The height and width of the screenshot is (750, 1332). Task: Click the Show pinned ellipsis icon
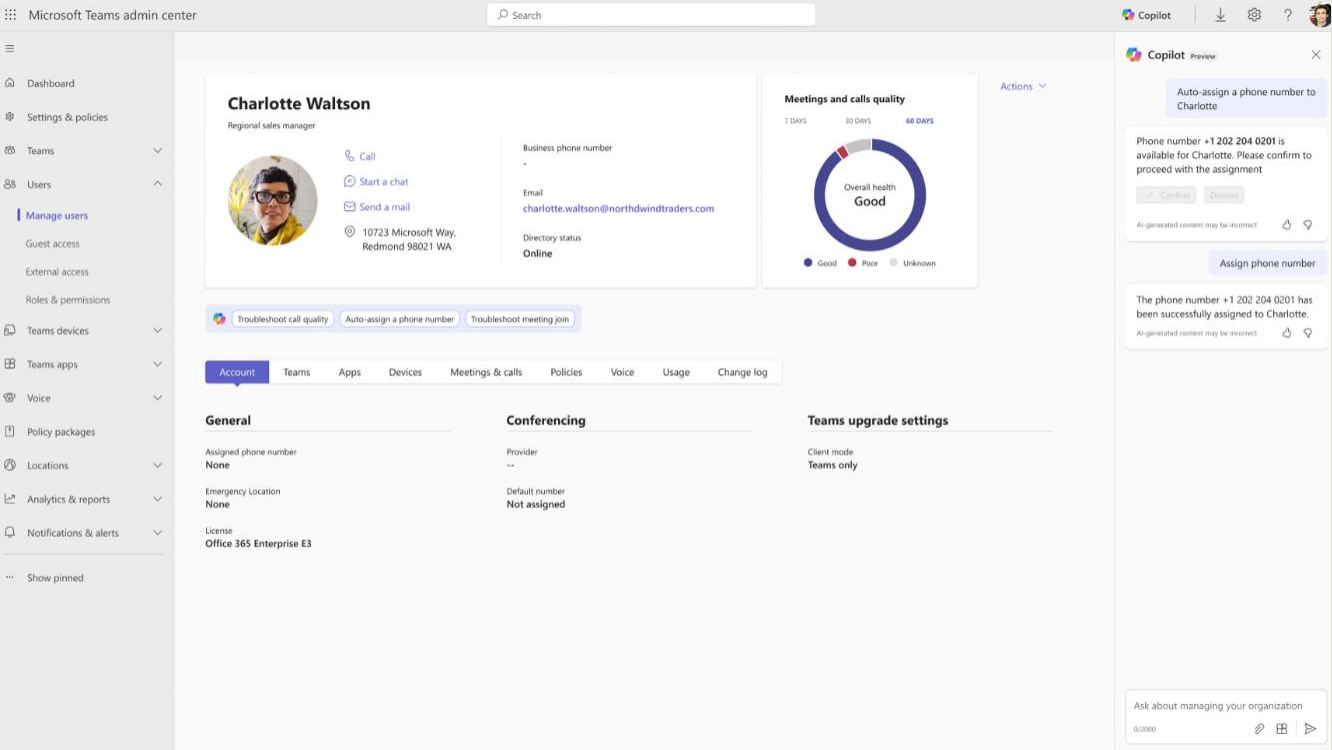coord(10,577)
